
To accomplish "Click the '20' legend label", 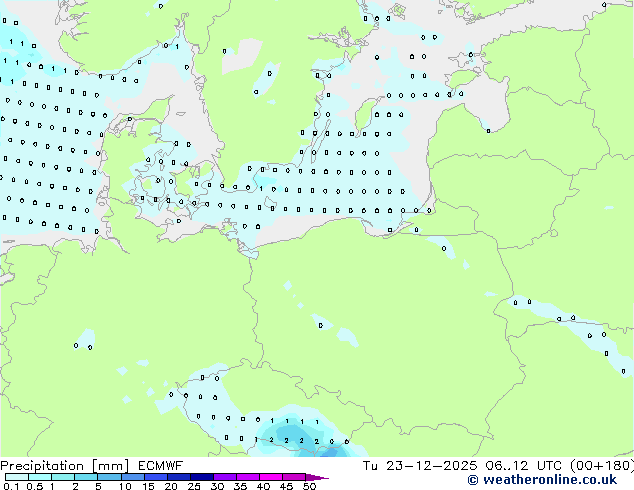I will coord(171,486).
